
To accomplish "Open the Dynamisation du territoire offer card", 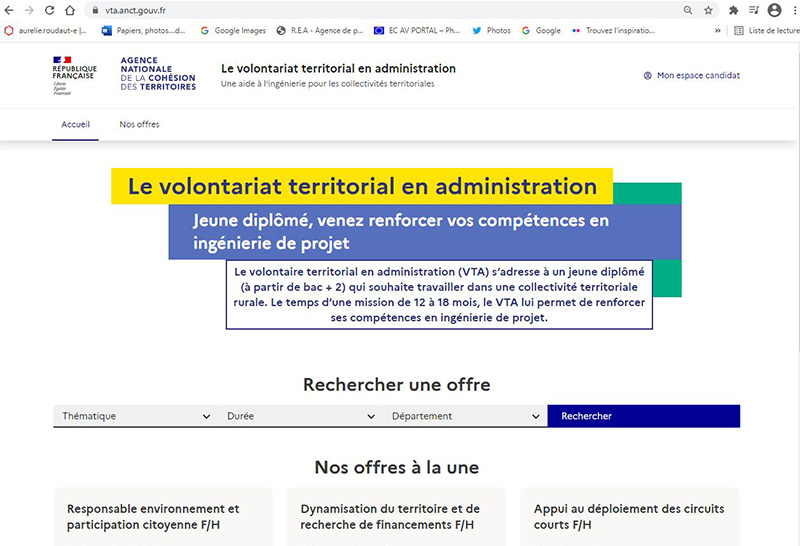I will (x=396, y=517).
